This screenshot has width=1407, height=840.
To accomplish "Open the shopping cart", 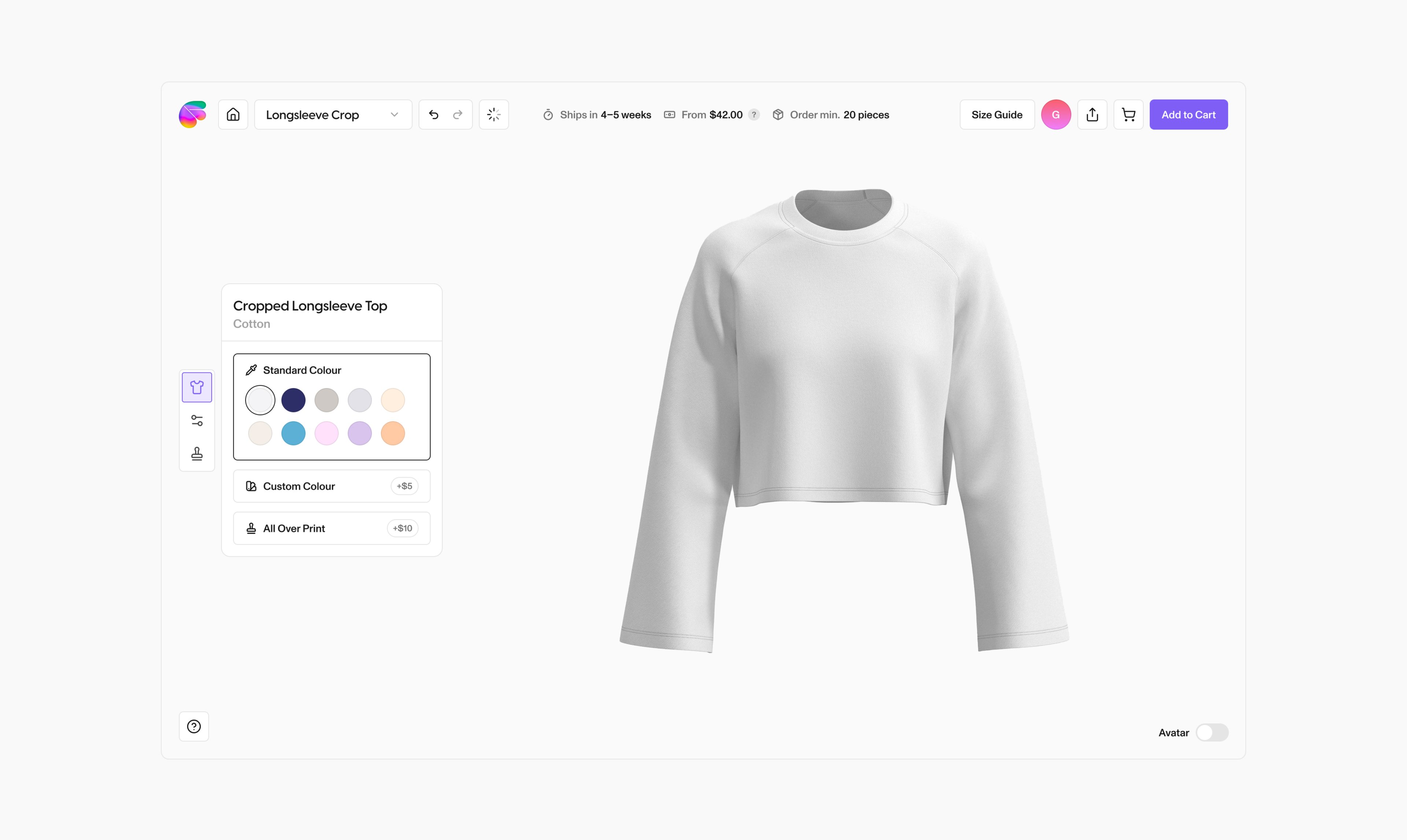I will tap(1128, 114).
